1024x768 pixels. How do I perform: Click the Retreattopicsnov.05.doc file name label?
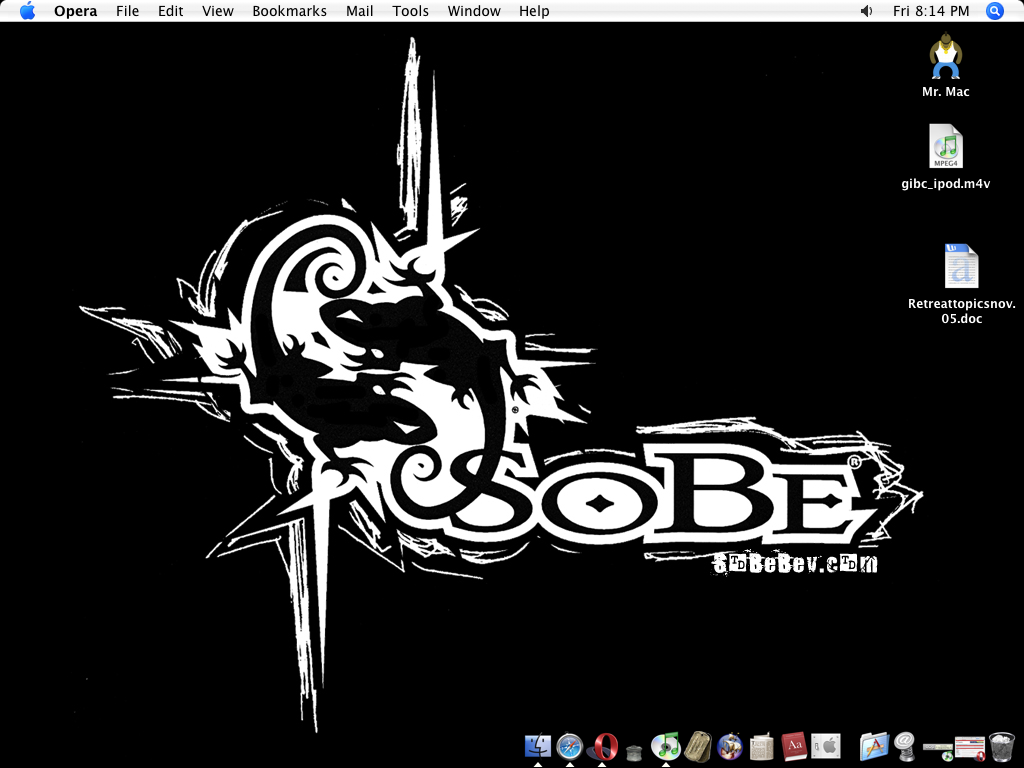pos(961,311)
